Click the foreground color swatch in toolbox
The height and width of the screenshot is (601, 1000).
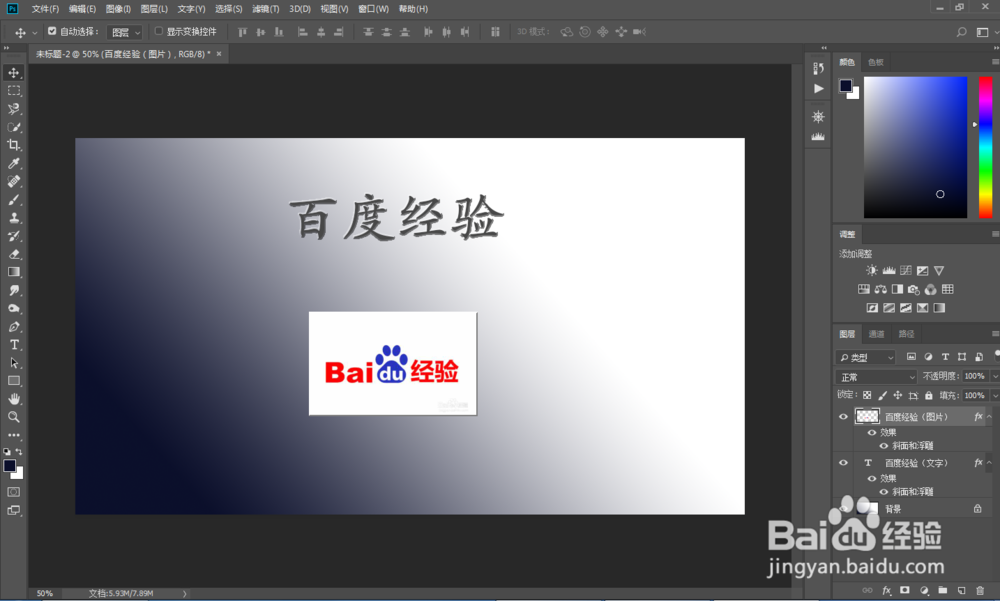tap(10, 466)
